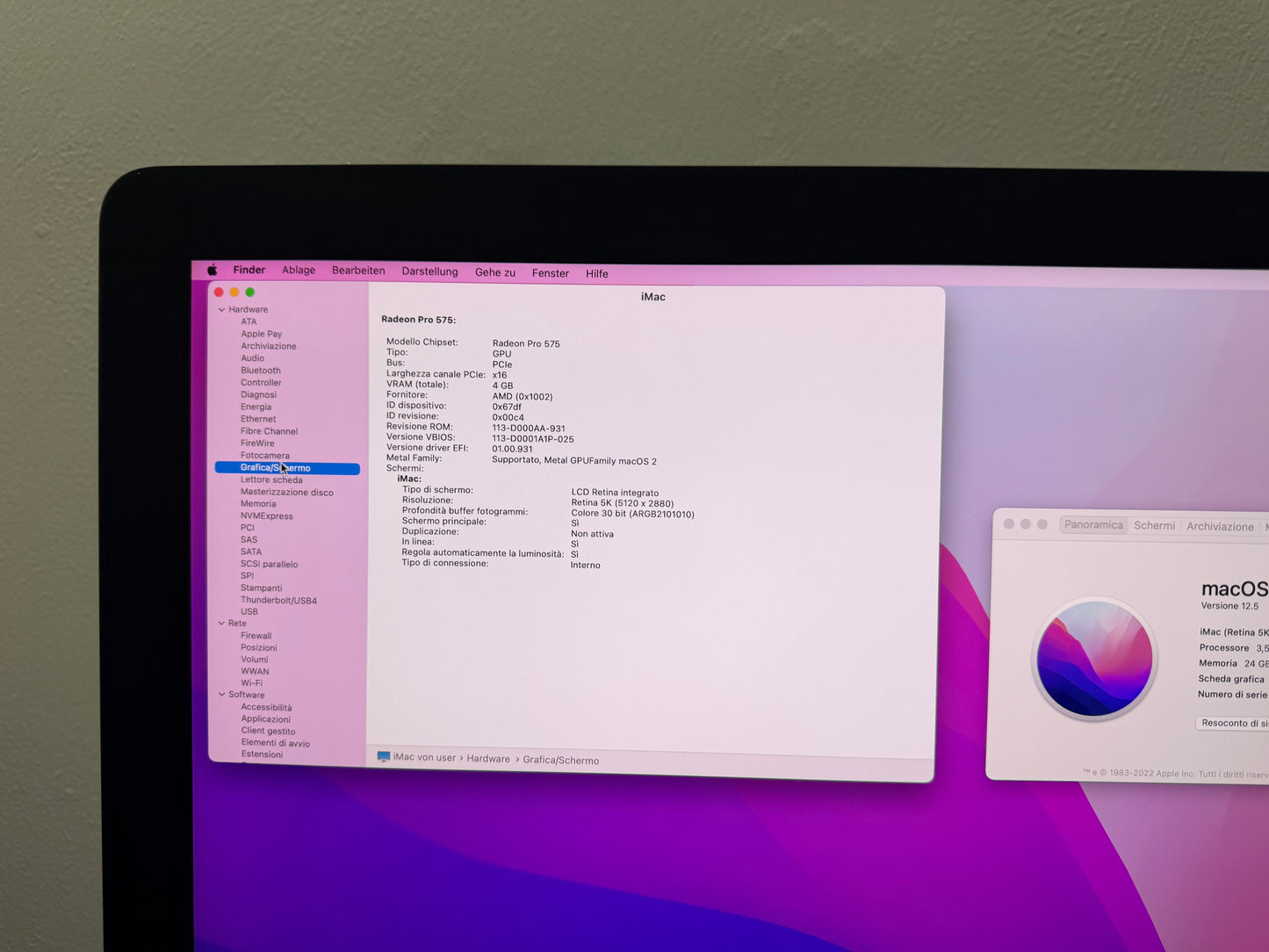Image resolution: width=1269 pixels, height=952 pixels.
Task: Open the Finder menu
Action: point(249,270)
